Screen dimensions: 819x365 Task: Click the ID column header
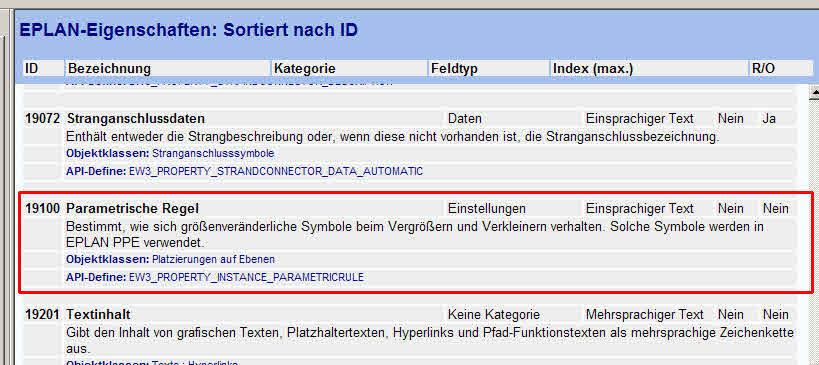42,68
